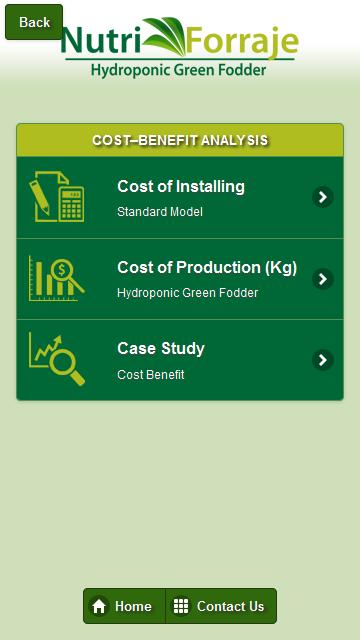Click the Cost–Benefit Analysis header bar

pyautogui.click(x=180, y=140)
